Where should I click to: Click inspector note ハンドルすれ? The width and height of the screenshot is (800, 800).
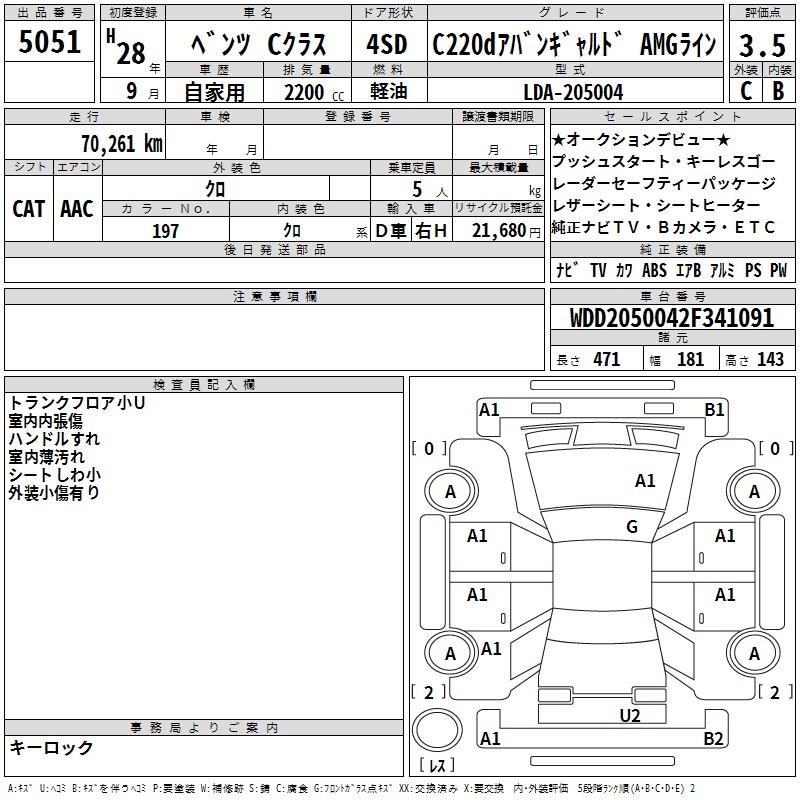(x=54, y=439)
